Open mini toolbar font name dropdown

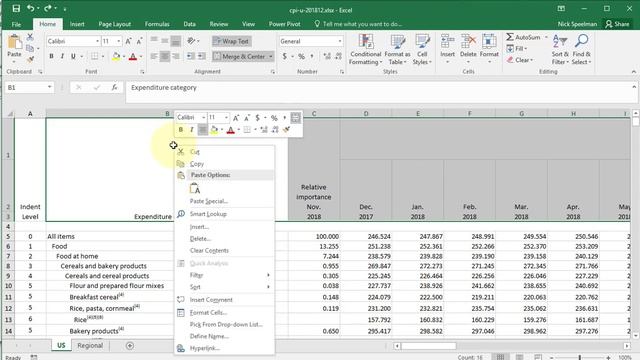[x=203, y=118]
